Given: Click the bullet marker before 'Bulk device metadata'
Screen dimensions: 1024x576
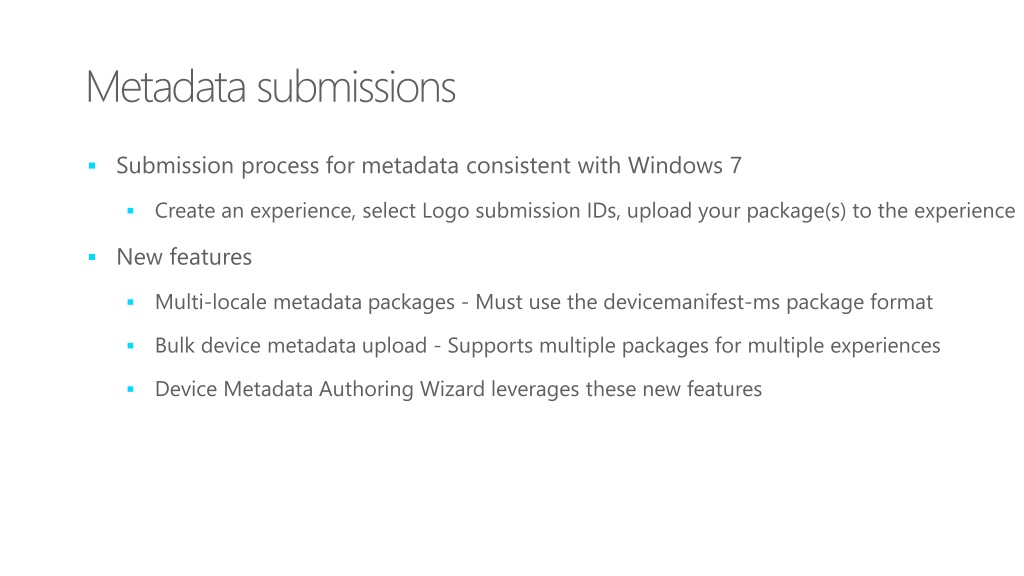Looking at the screenshot, I should coord(131,345).
